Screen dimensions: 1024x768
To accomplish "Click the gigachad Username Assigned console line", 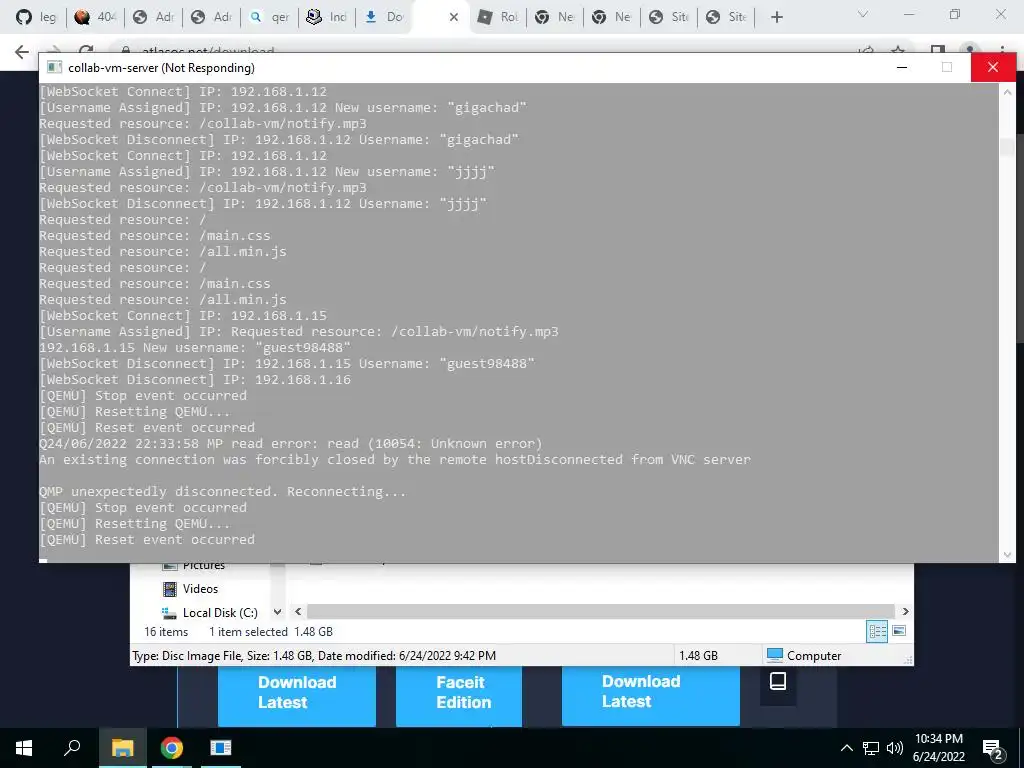I will (x=283, y=108).
